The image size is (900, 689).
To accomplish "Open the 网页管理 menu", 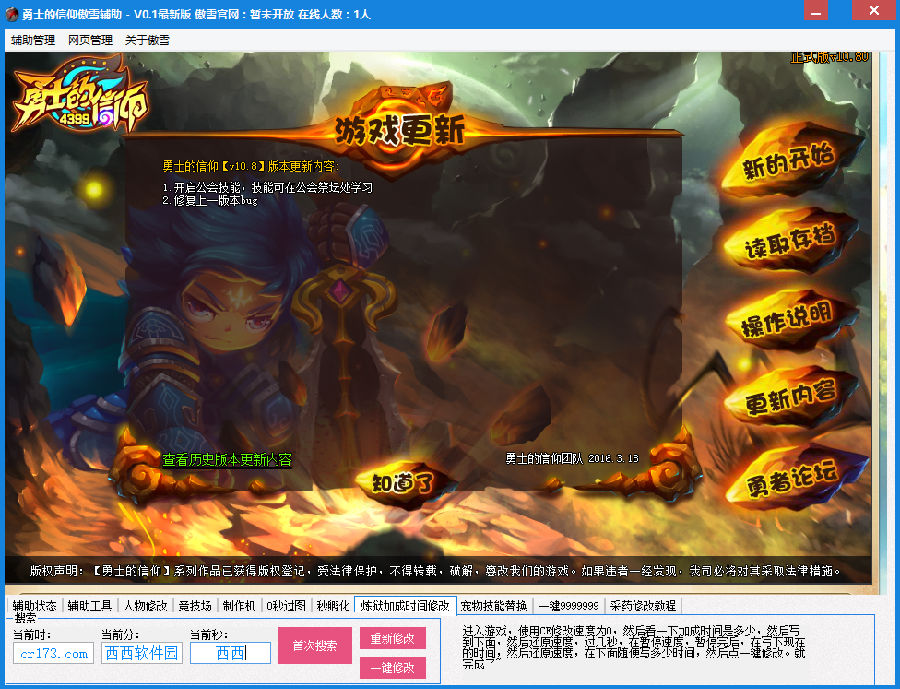I will pyautogui.click(x=90, y=40).
